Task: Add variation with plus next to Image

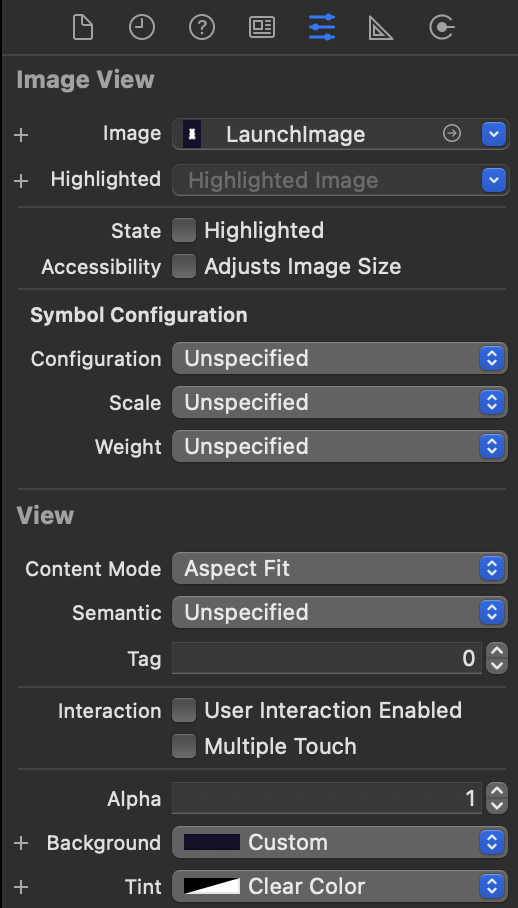Action: coord(21,135)
